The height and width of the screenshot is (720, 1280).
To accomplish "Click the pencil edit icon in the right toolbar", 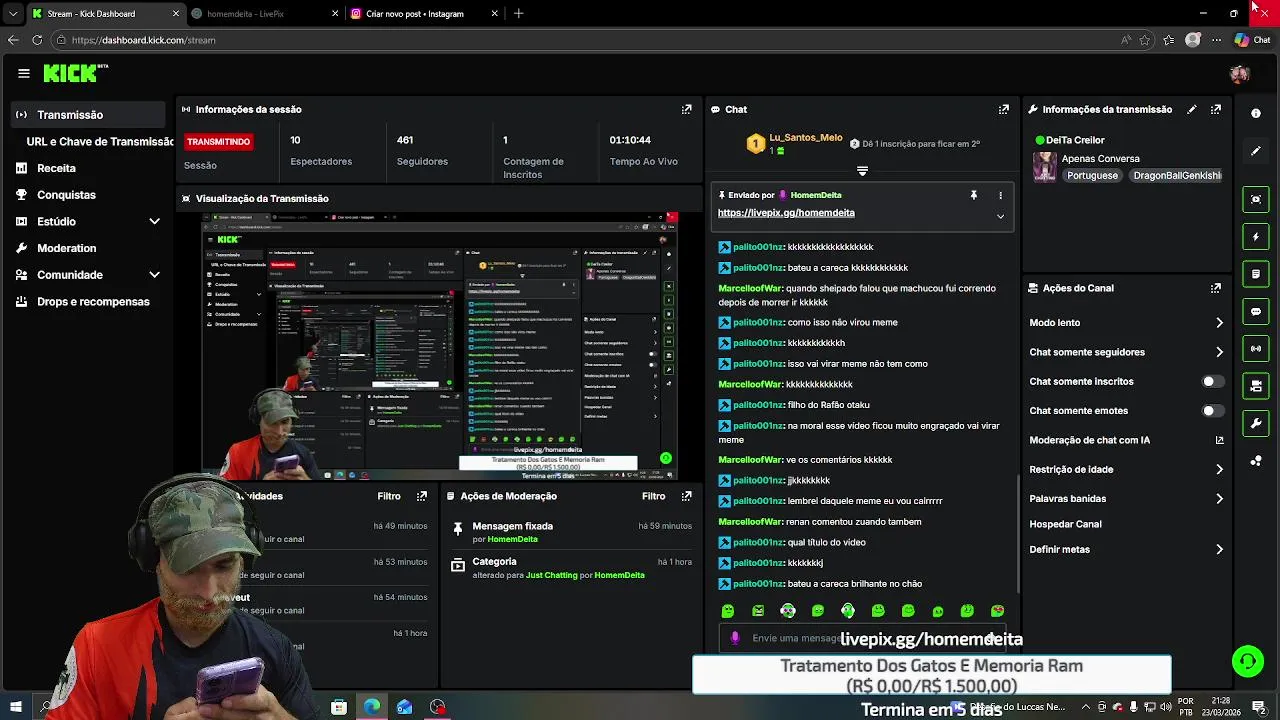I will [1256, 151].
